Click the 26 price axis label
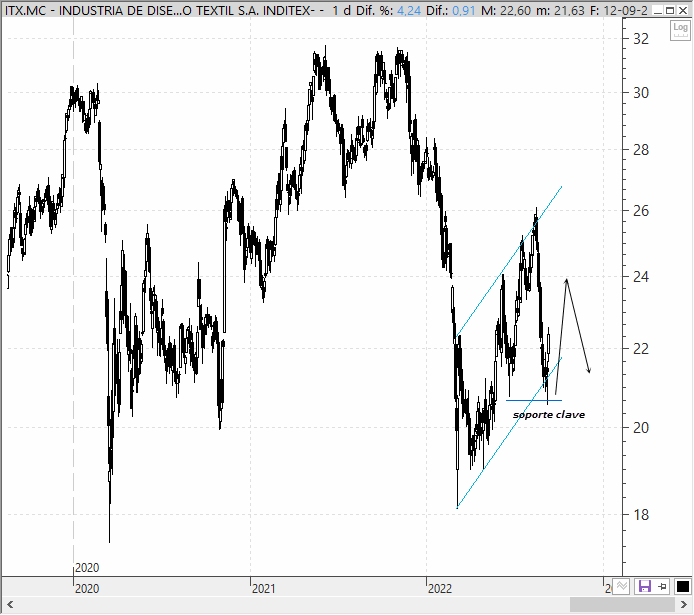Image resolution: width=694 pixels, height=615 pixels. pyautogui.click(x=641, y=211)
